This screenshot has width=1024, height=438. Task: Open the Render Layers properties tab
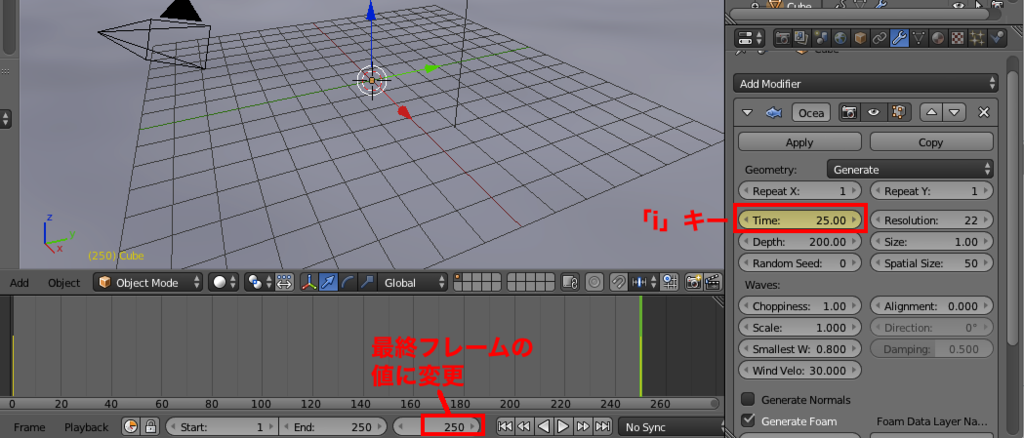coord(802,38)
